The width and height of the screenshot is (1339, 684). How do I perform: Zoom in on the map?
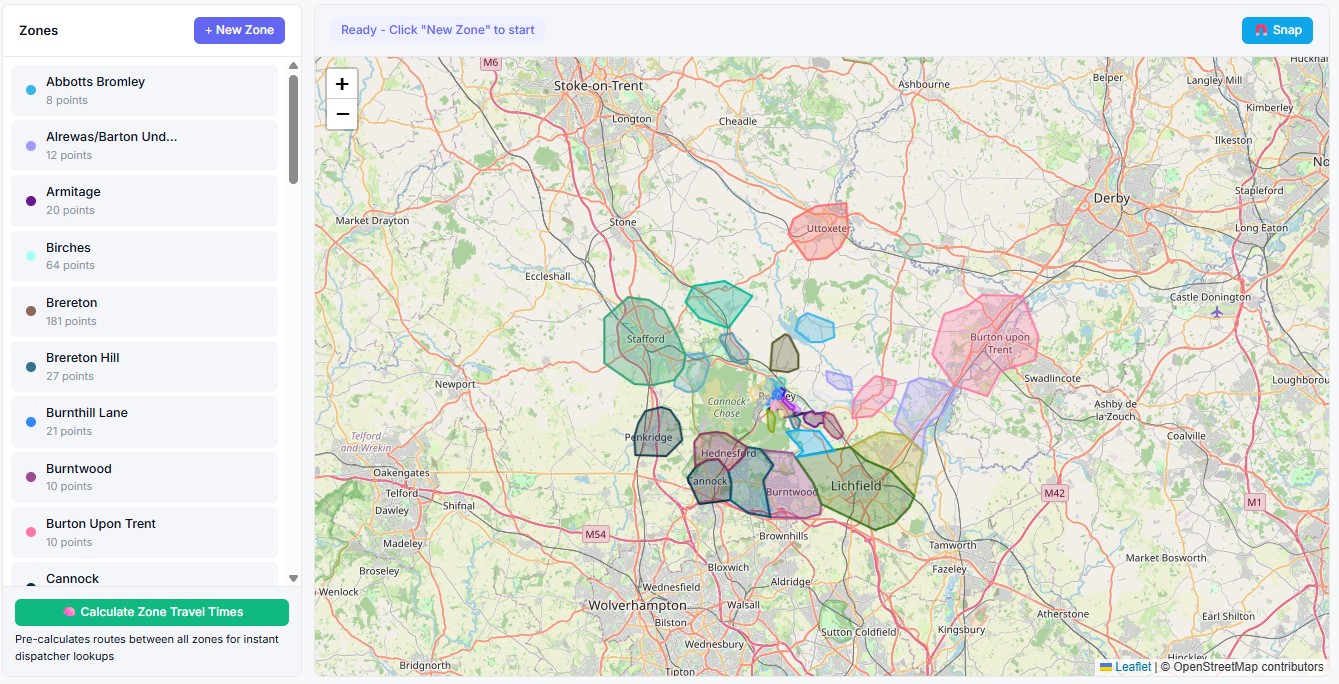[342, 84]
